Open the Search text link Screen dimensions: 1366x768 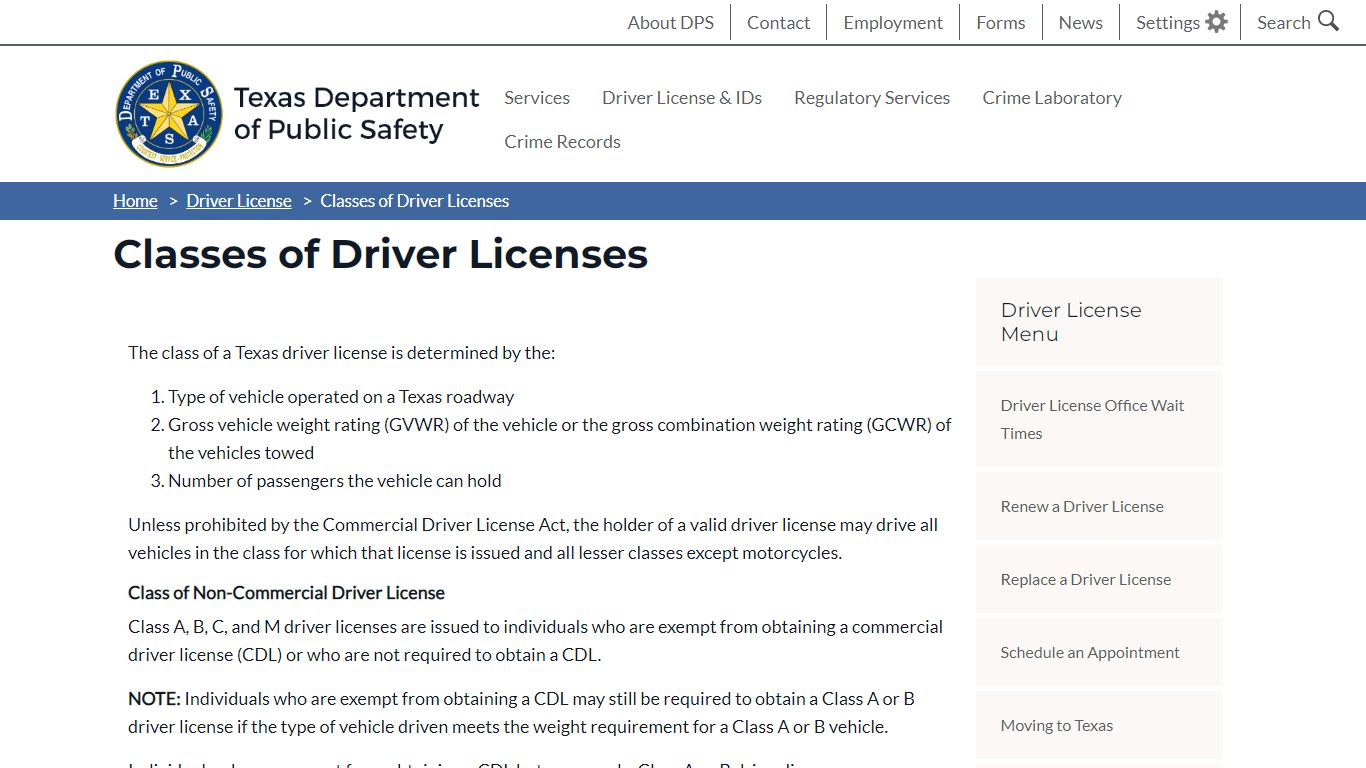(1284, 22)
